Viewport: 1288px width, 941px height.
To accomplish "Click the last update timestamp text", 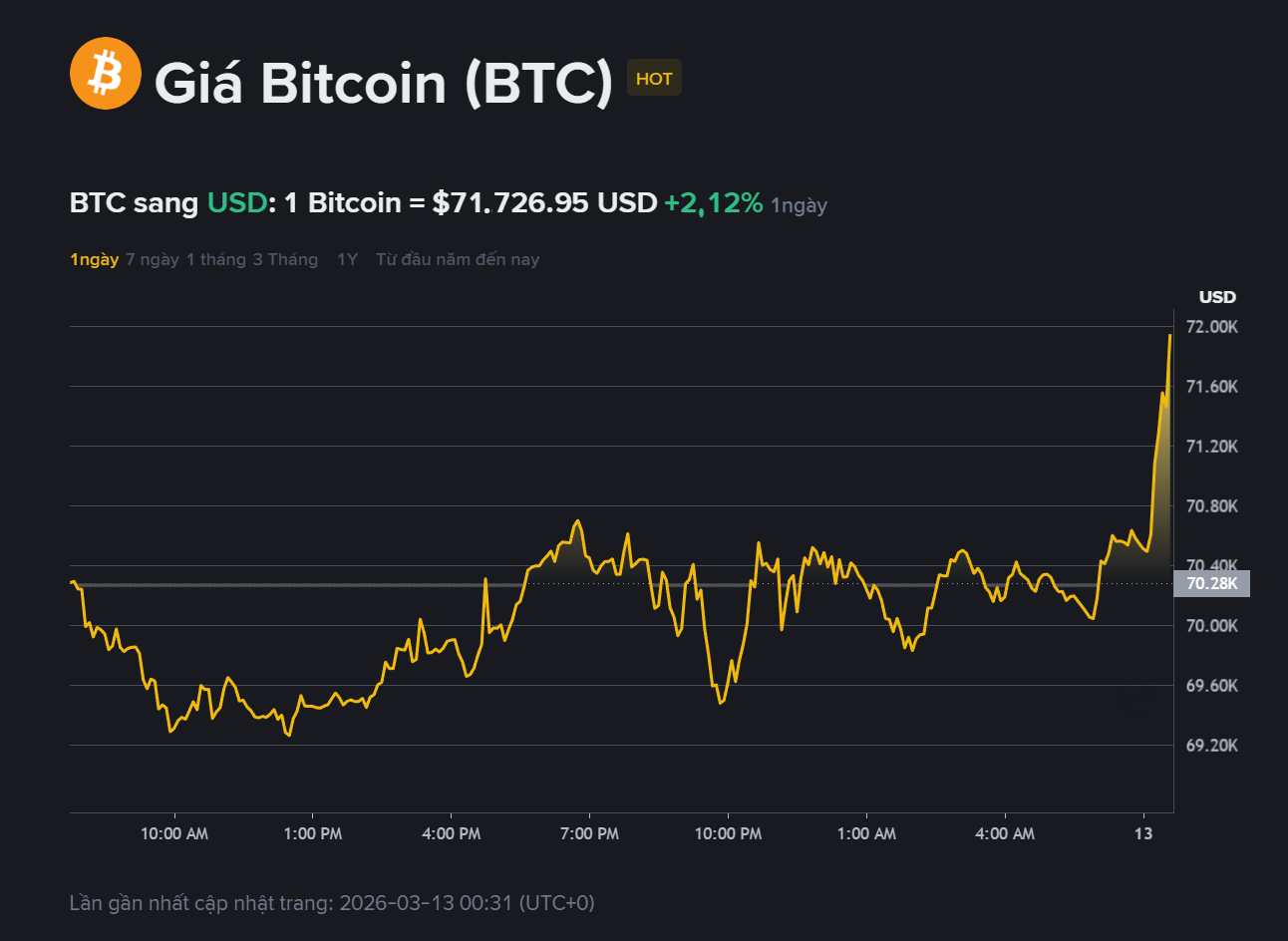I will (x=329, y=903).
